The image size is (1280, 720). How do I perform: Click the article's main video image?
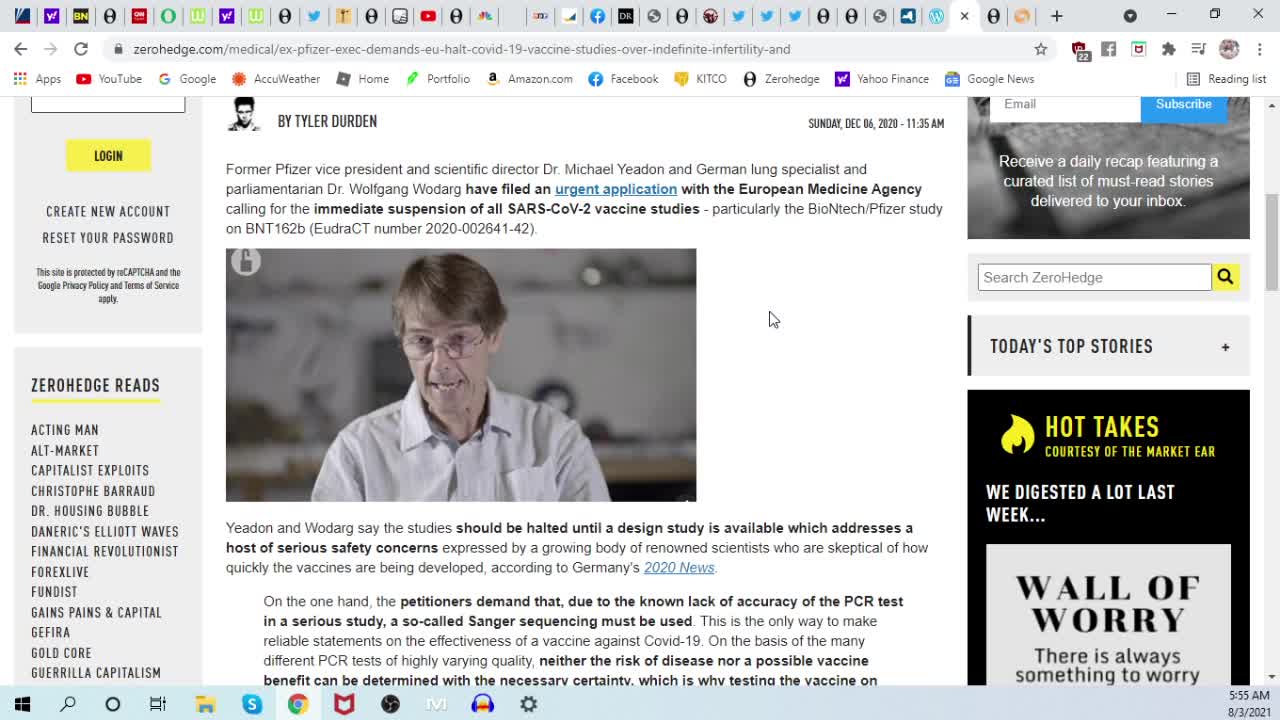(x=461, y=375)
